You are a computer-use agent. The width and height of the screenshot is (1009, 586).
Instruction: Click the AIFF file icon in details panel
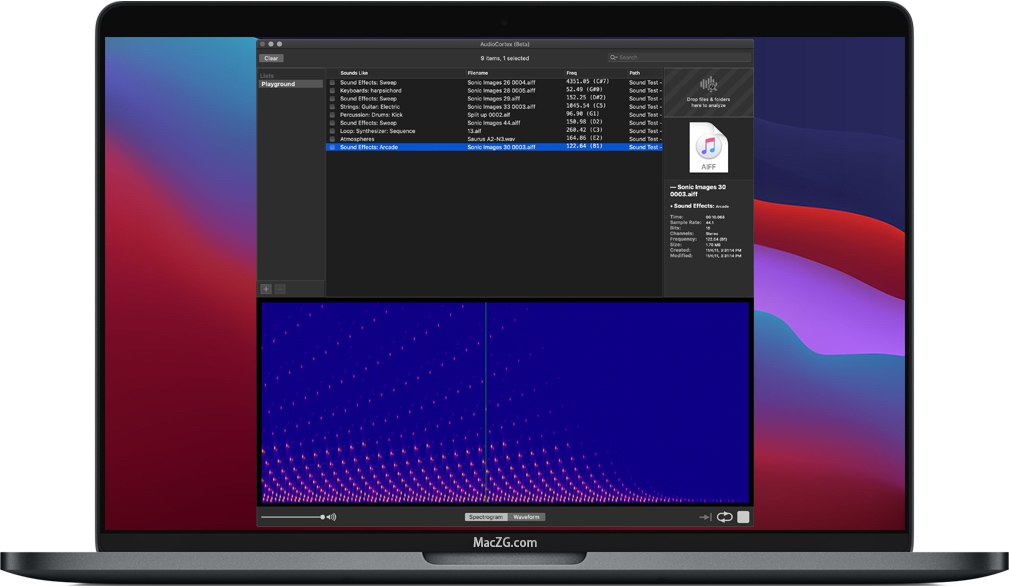pyautogui.click(x=707, y=147)
